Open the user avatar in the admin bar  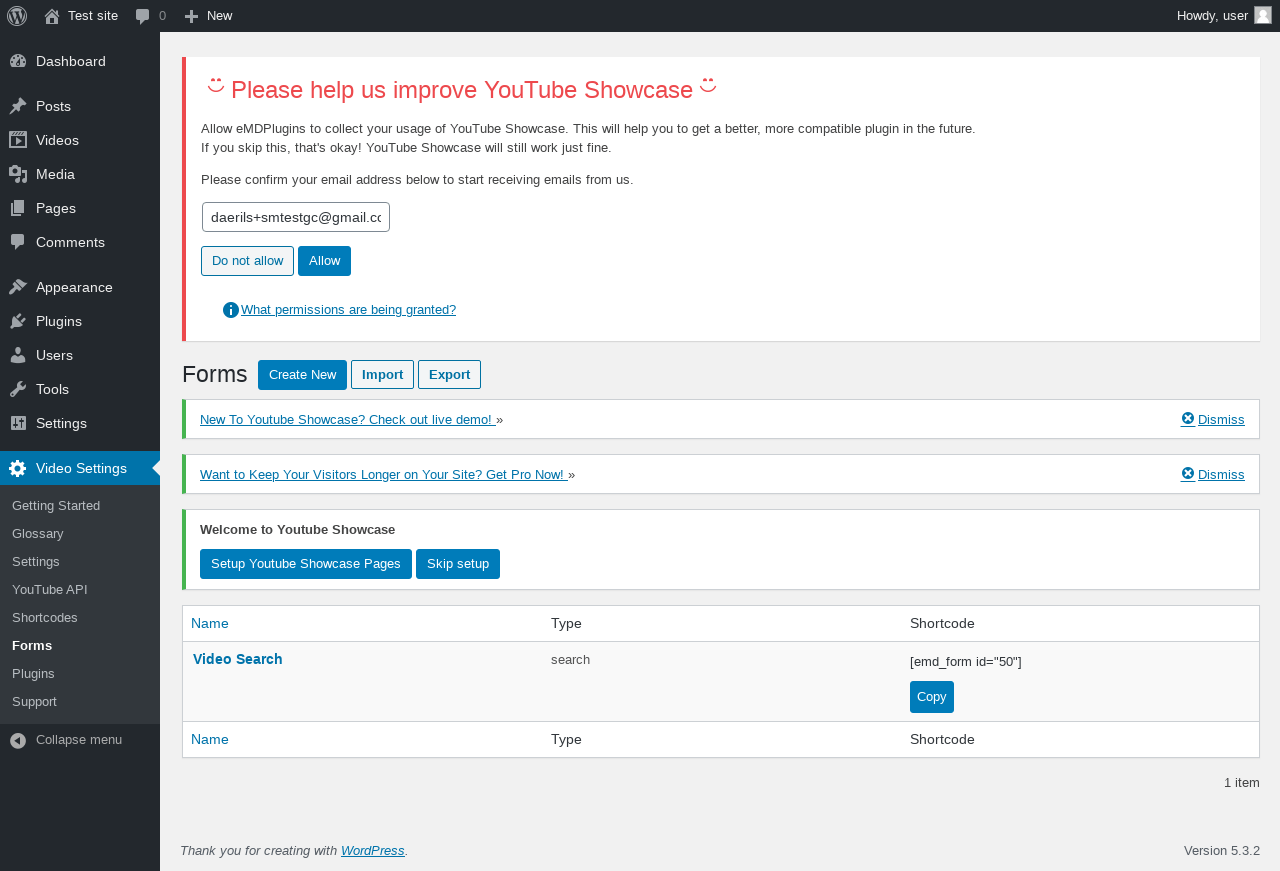coord(1263,15)
